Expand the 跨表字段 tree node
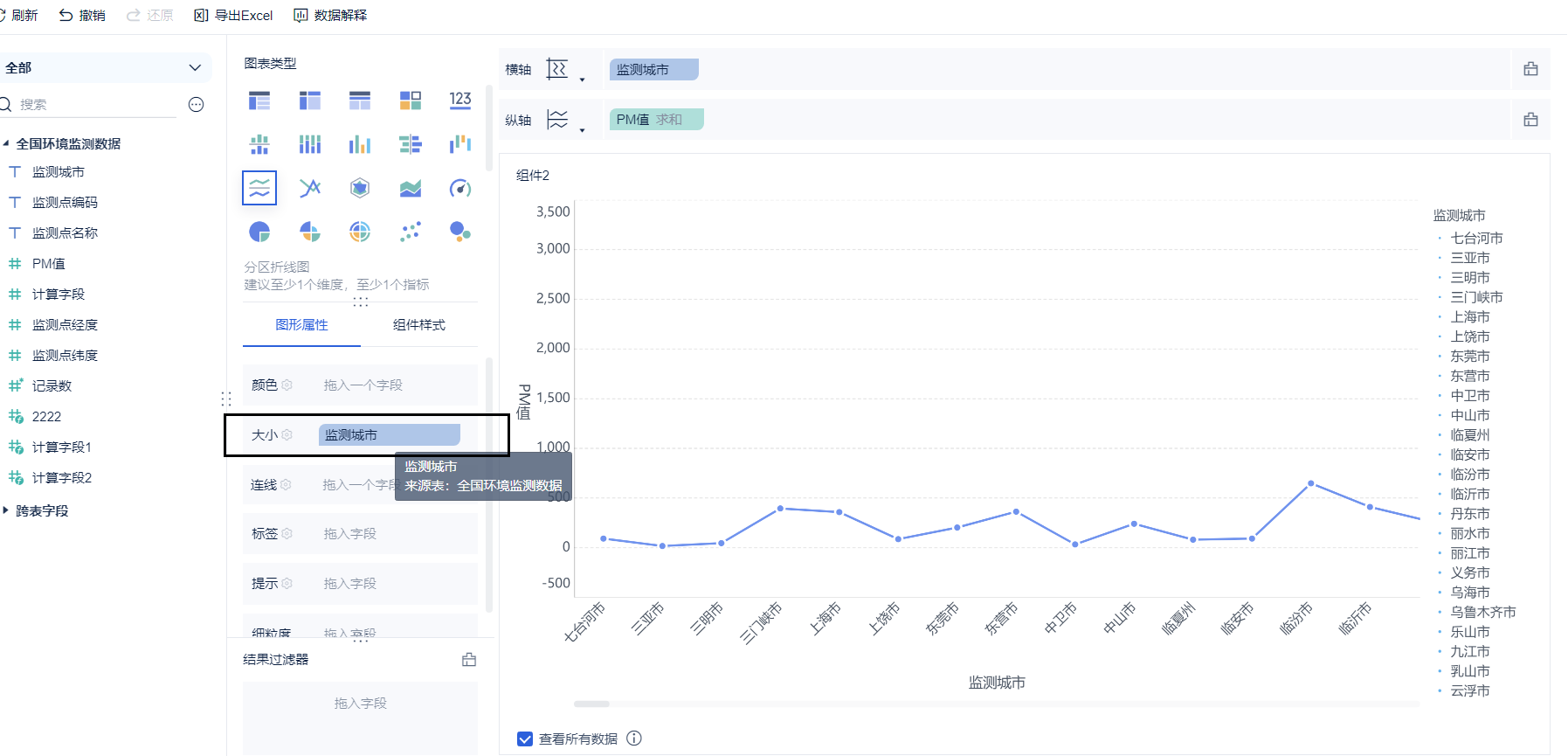Viewport: 1568px width, 756px height. tap(6, 510)
